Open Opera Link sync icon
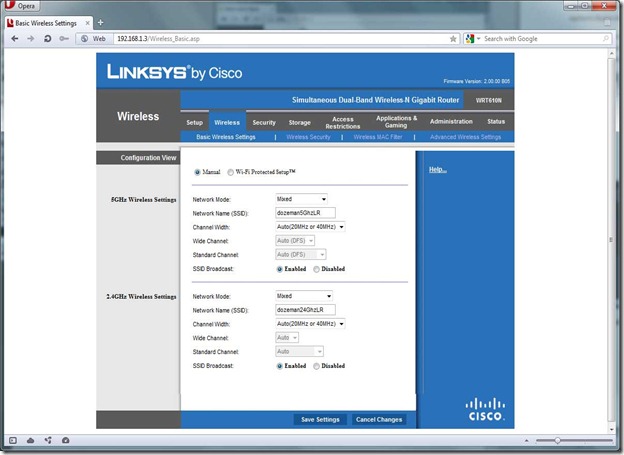This screenshot has height=455, width=624. pyautogui.click(x=48, y=440)
